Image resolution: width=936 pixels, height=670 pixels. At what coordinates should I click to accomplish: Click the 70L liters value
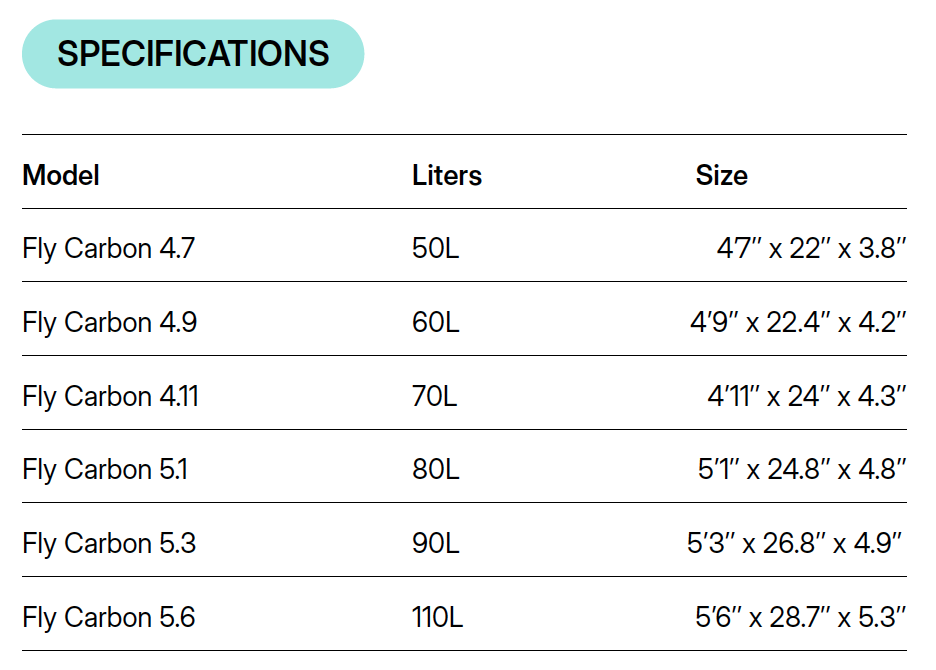pyautogui.click(x=434, y=396)
